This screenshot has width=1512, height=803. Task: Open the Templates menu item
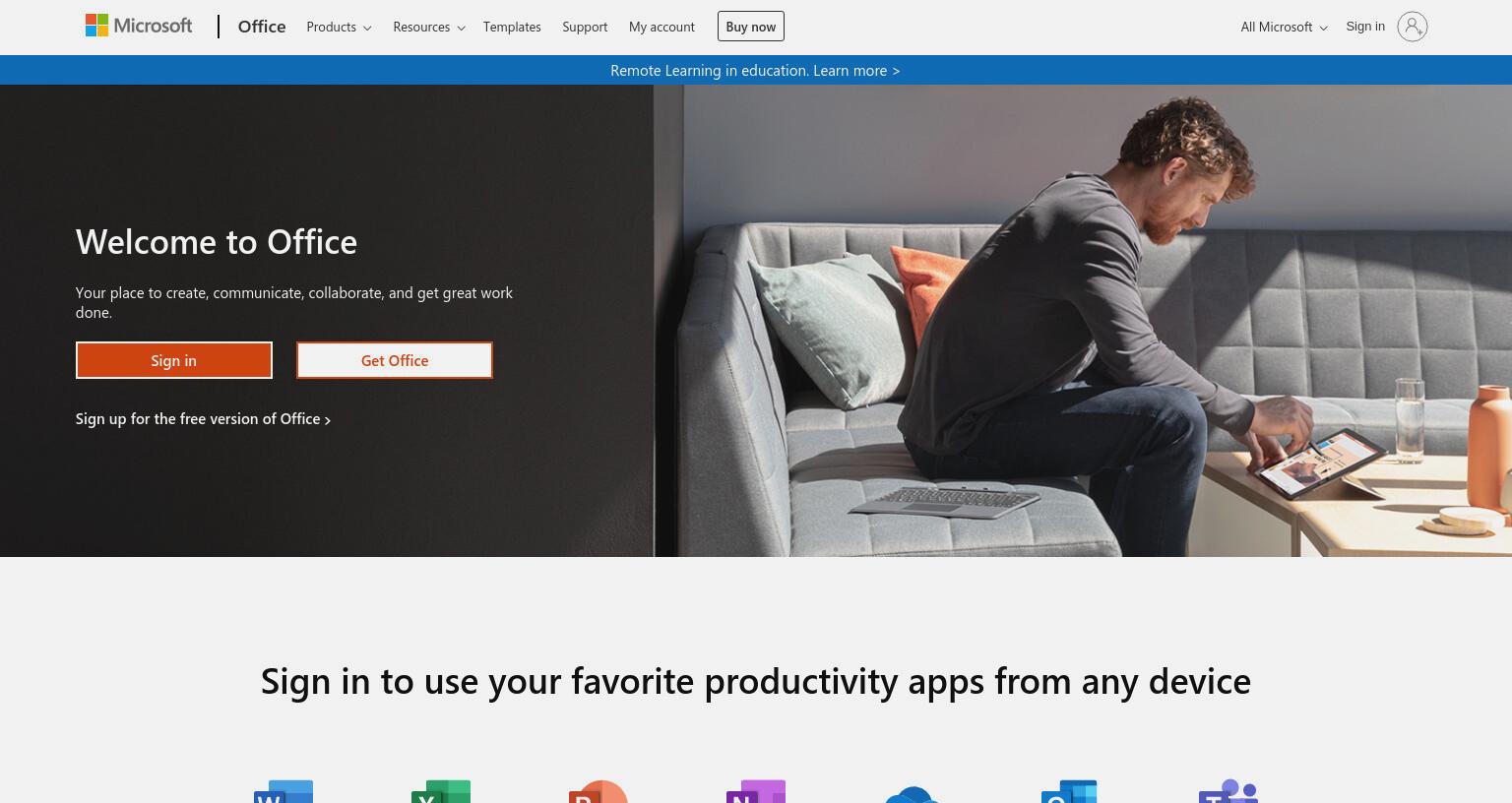click(x=512, y=27)
